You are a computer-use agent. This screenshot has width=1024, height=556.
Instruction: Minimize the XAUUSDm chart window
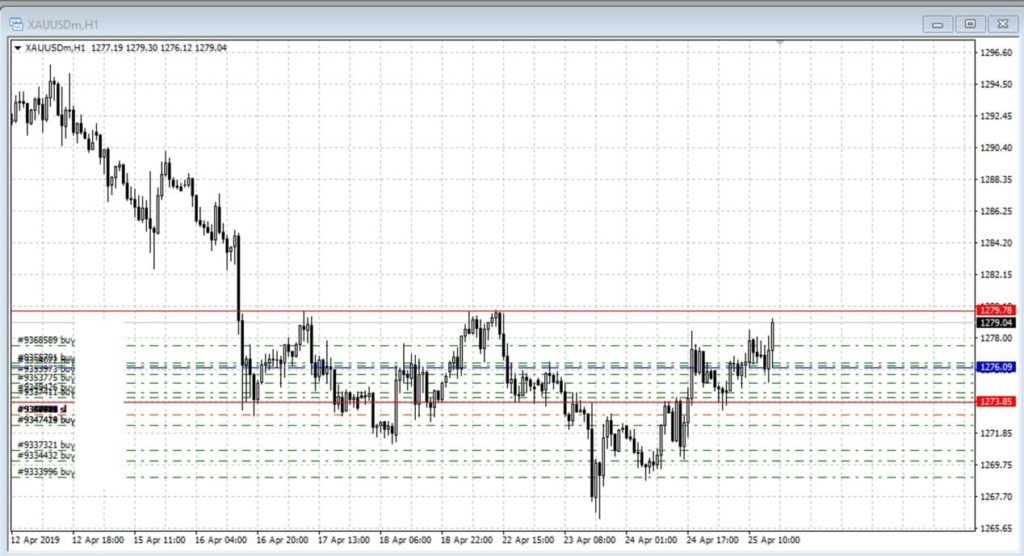(x=936, y=23)
